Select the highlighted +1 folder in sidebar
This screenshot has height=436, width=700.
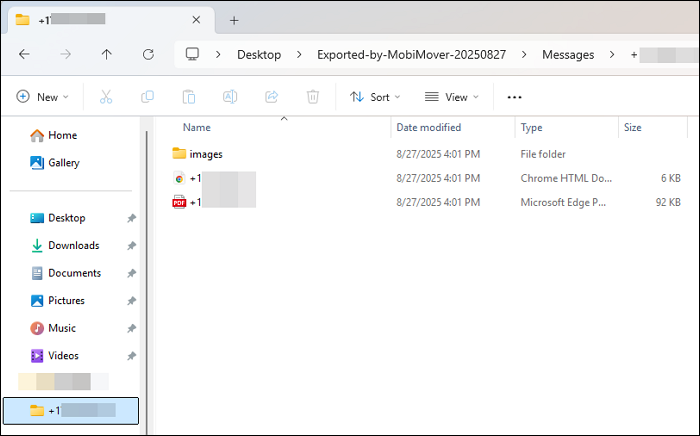[x=71, y=411]
